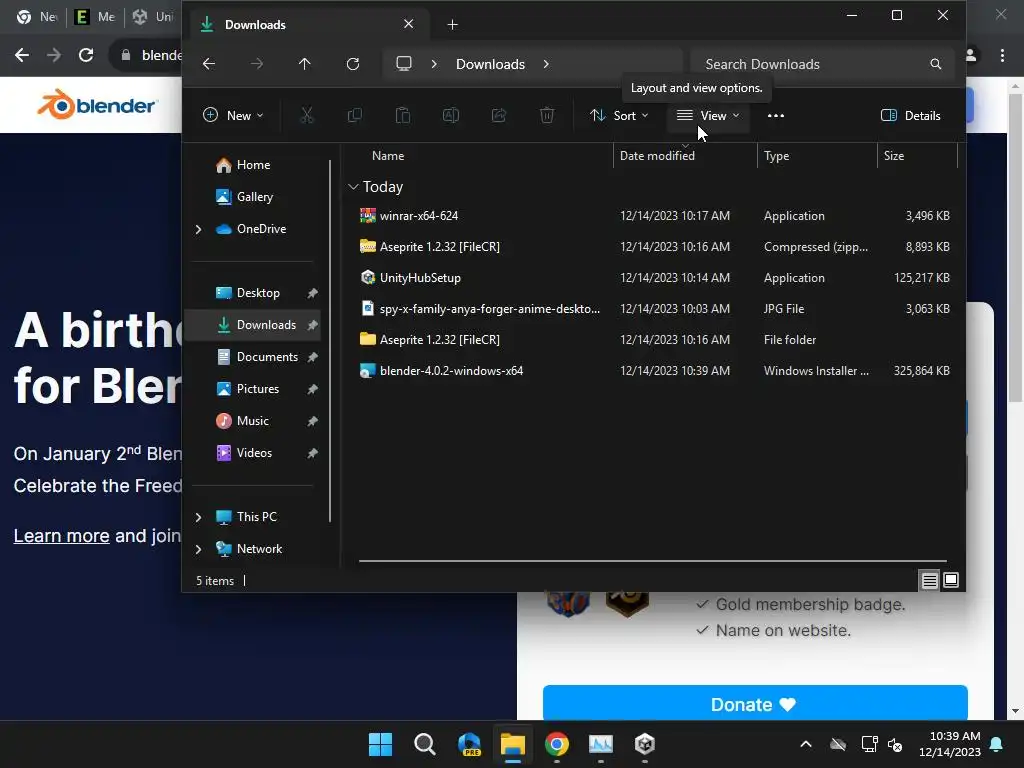
Task: Click chevron before Downloads in address bar
Action: coord(434,64)
